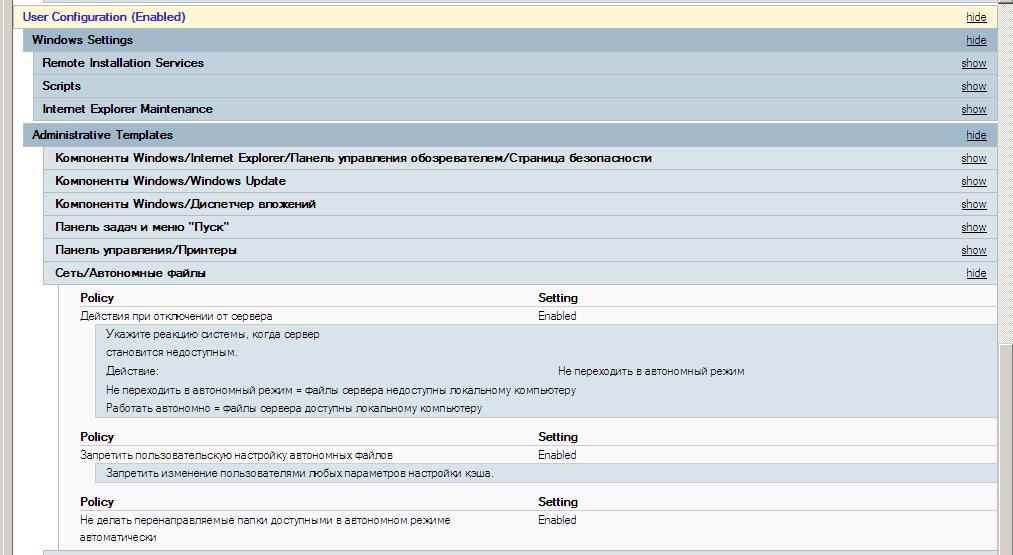Select policy Запретить пользовательскую настройку автономных файлов

236,456
